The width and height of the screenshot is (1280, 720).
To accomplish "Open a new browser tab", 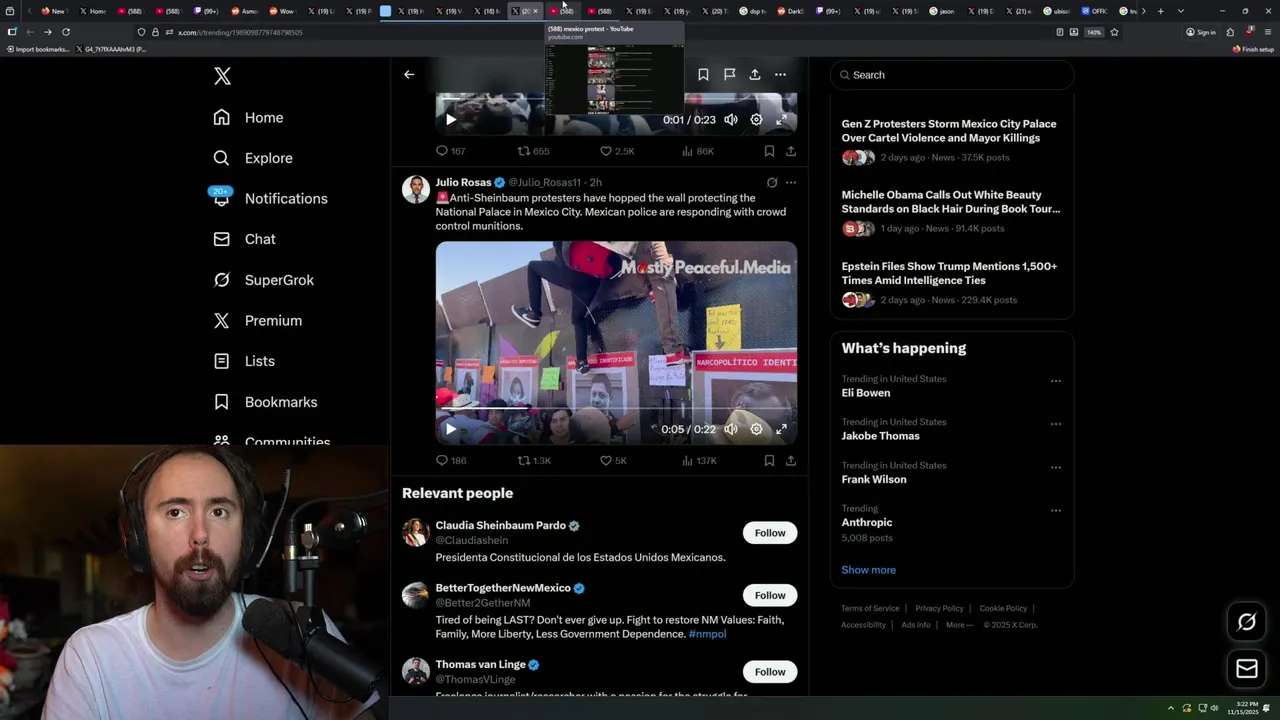I will [x=1160, y=11].
